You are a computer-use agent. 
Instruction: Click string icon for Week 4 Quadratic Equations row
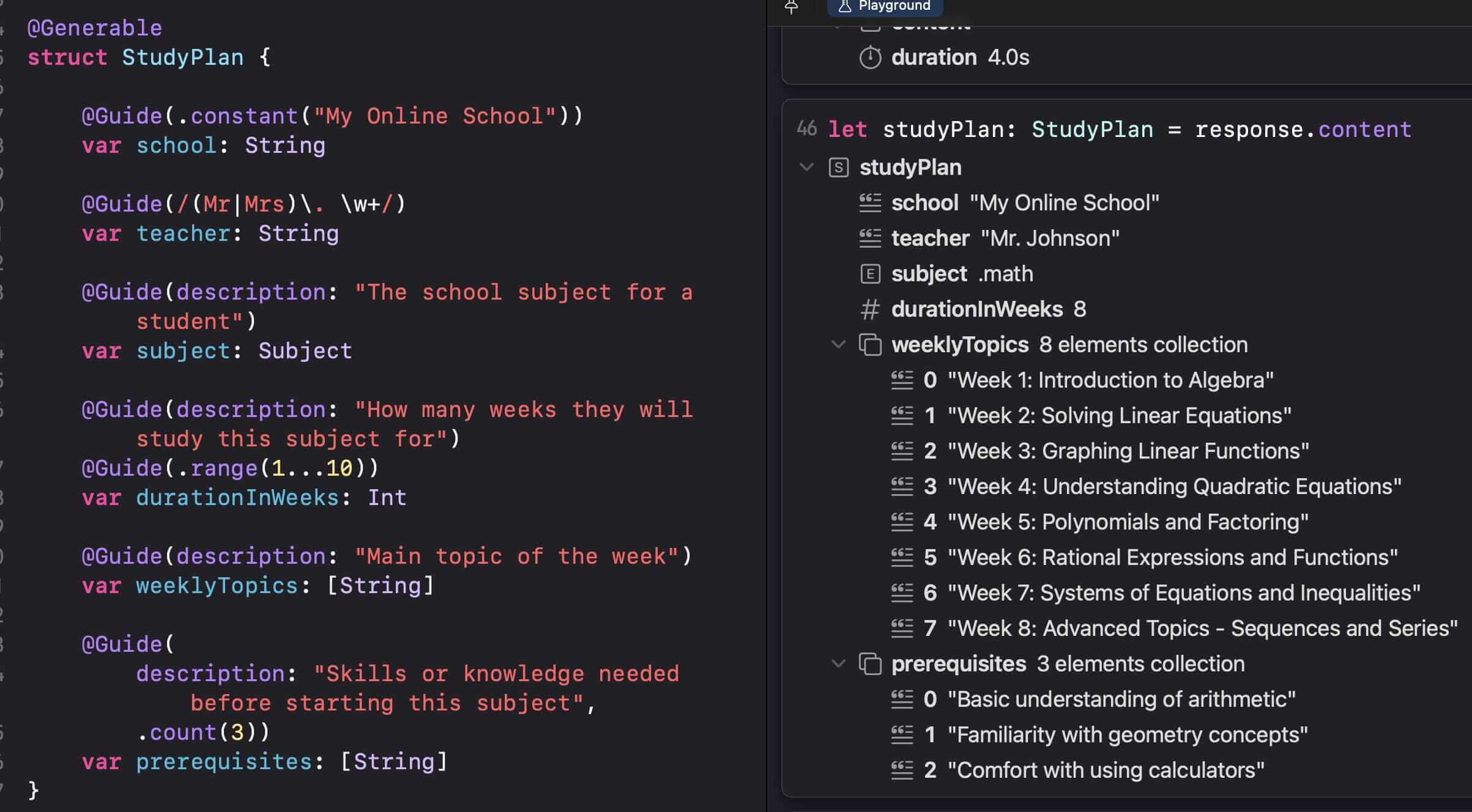point(902,487)
